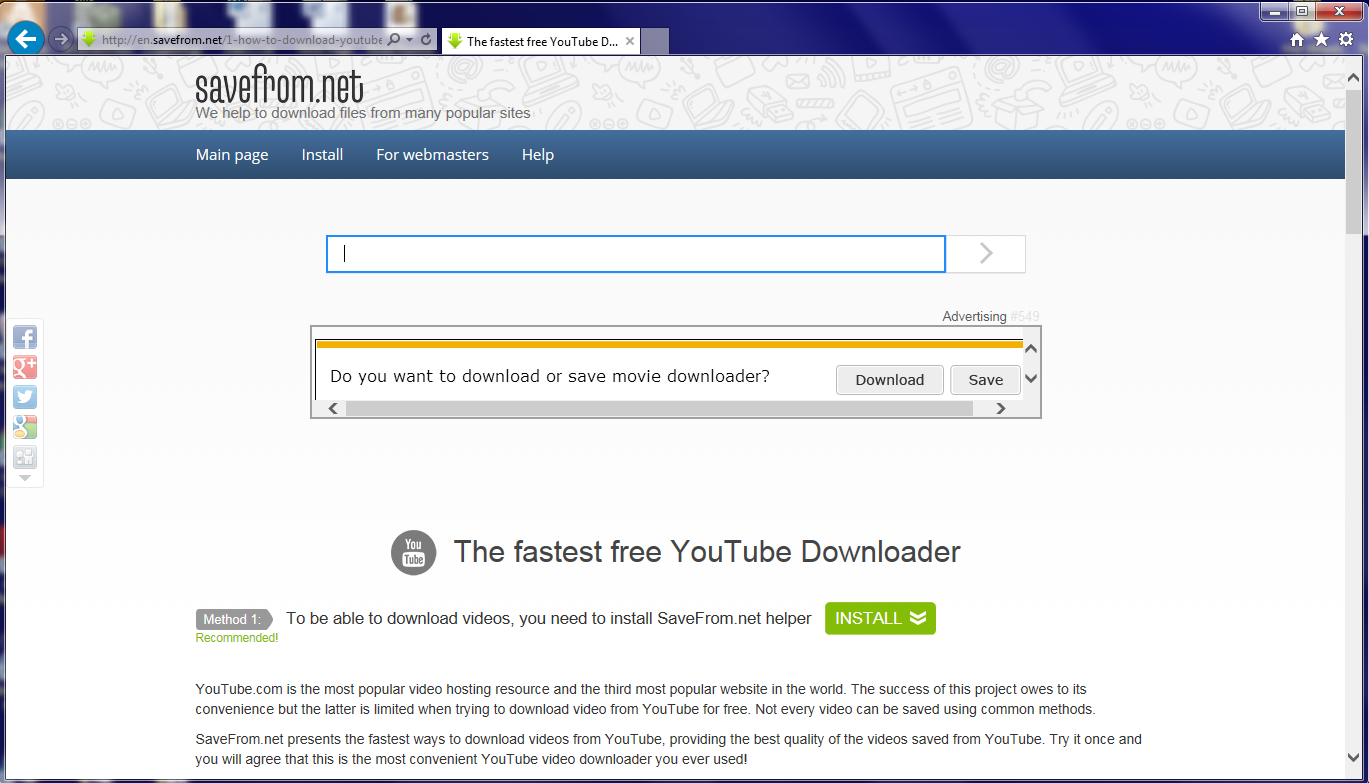Open the Main page menu item
This screenshot has height=783, width=1369.
(x=232, y=155)
